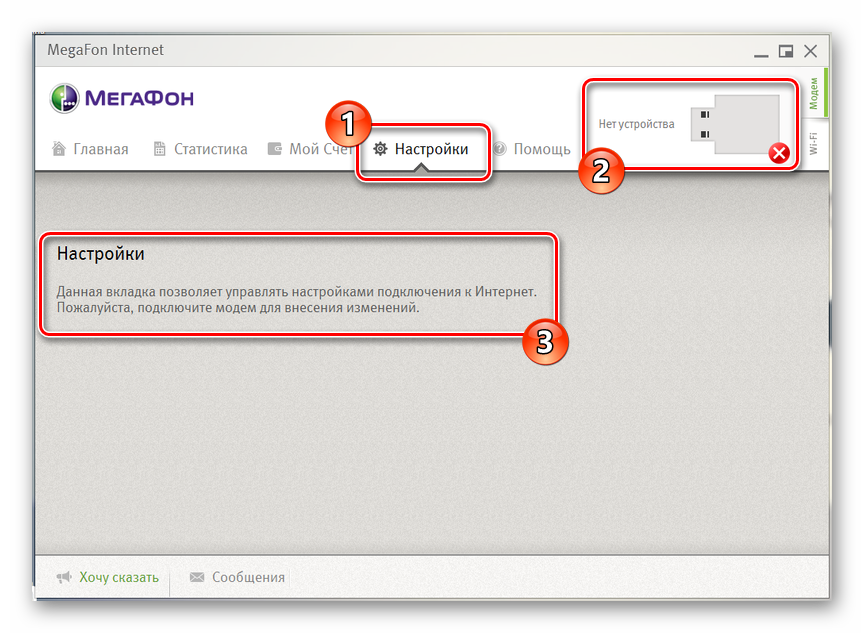Click the text 'Данная вкладка позволяет управлять'
This screenshot has width=864, height=633.
[172, 291]
